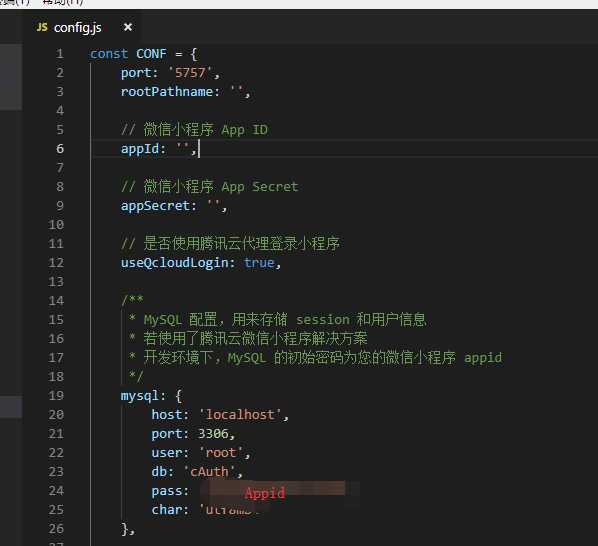Click the '5757' port value
598x546 pixels.
click(190, 72)
